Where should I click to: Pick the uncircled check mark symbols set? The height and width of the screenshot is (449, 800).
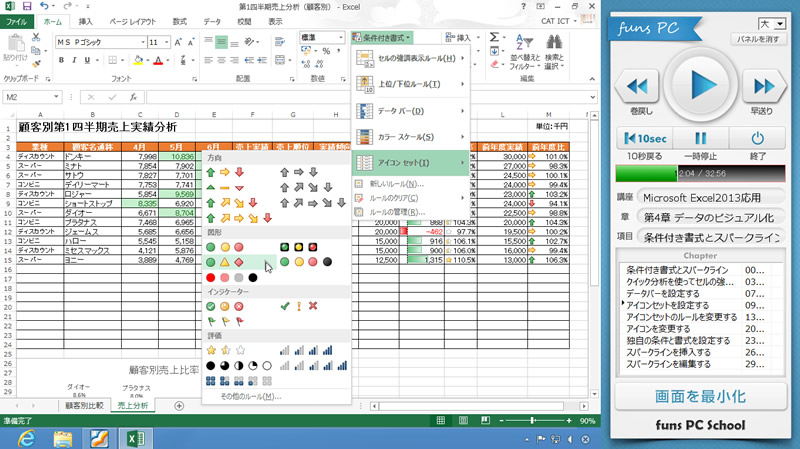point(299,306)
